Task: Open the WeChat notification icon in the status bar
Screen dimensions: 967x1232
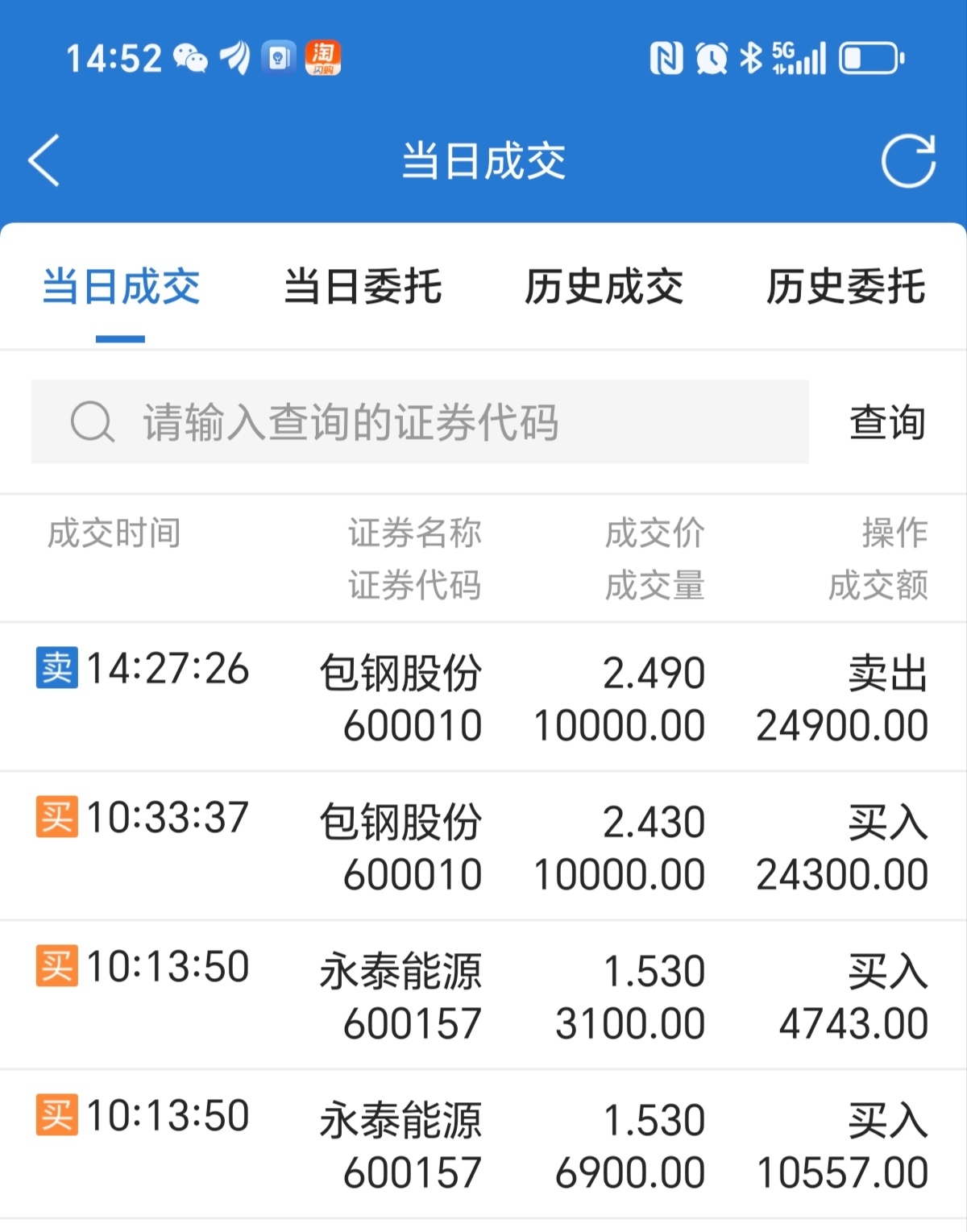Action: tap(191, 58)
